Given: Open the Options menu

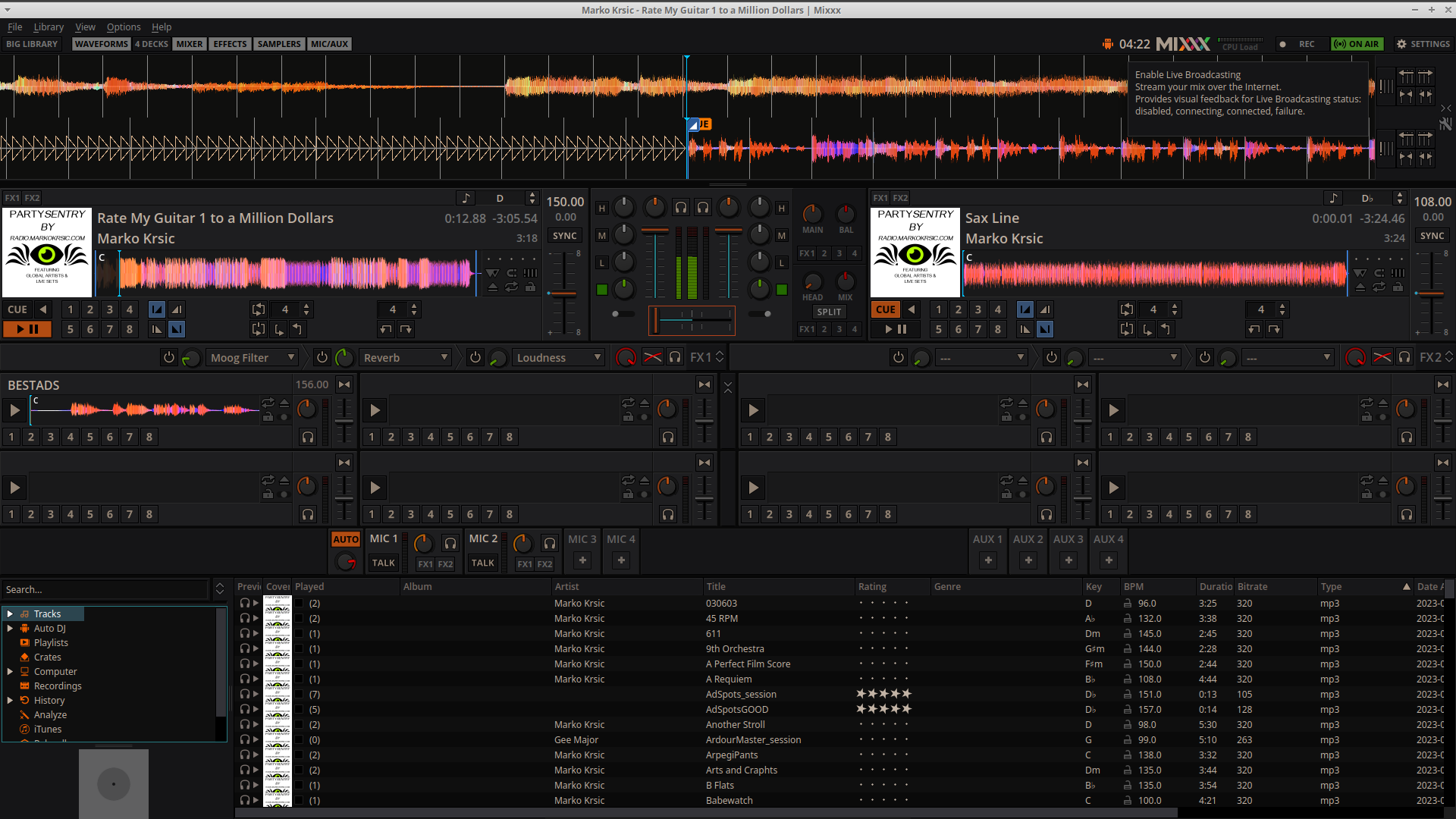Looking at the screenshot, I should 124,27.
